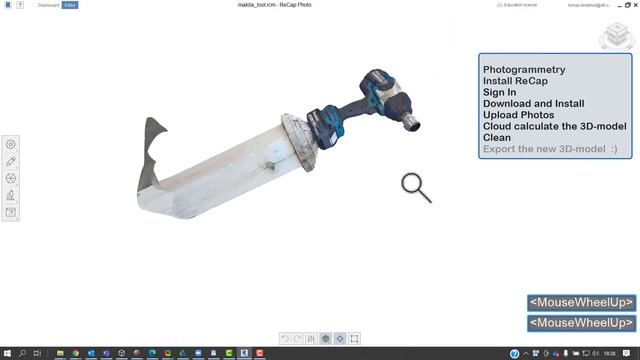Open the Windows notification center
This screenshot has width=640, height=360.
(x=627, y=353)
